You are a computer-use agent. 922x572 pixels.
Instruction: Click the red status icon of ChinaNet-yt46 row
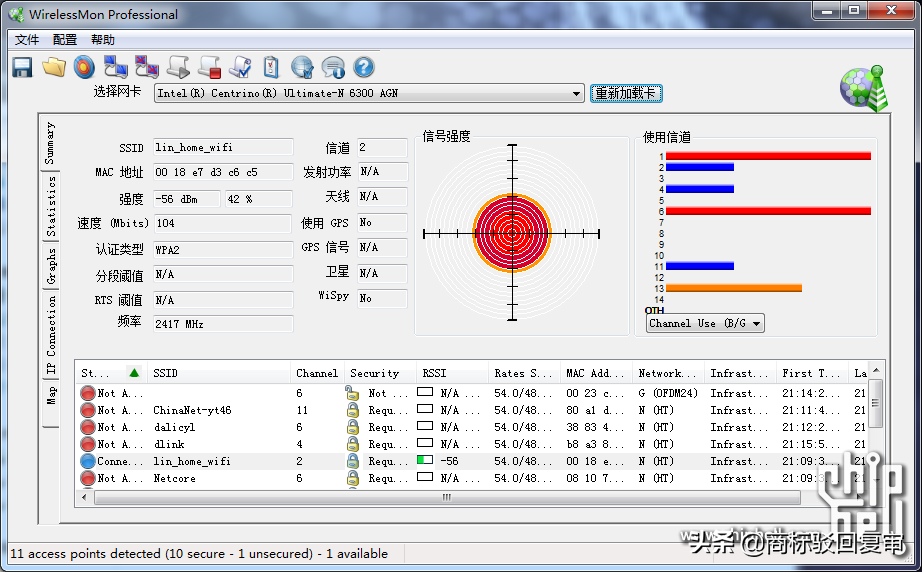click(88, 410)
